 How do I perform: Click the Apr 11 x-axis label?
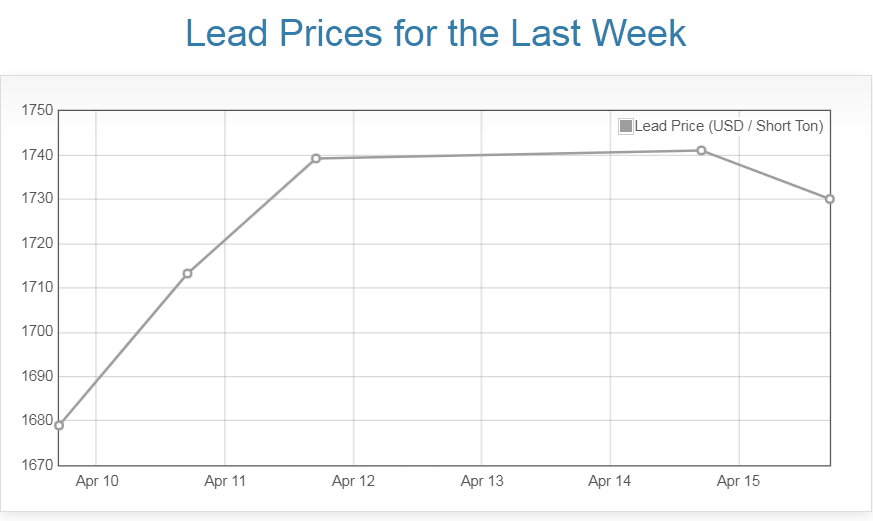(225, 482)
